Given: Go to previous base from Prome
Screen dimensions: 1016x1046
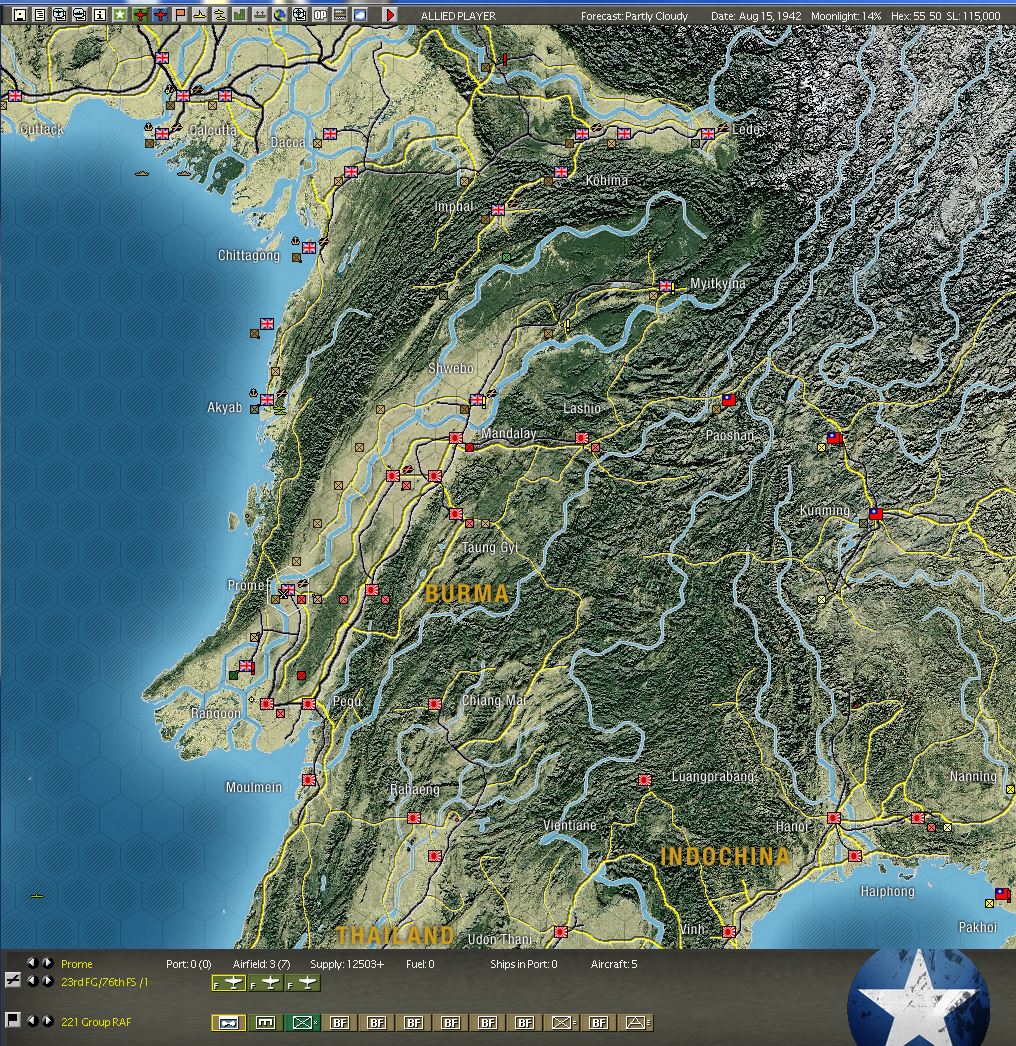Looking at the screenshot, I should pos(31,963).
